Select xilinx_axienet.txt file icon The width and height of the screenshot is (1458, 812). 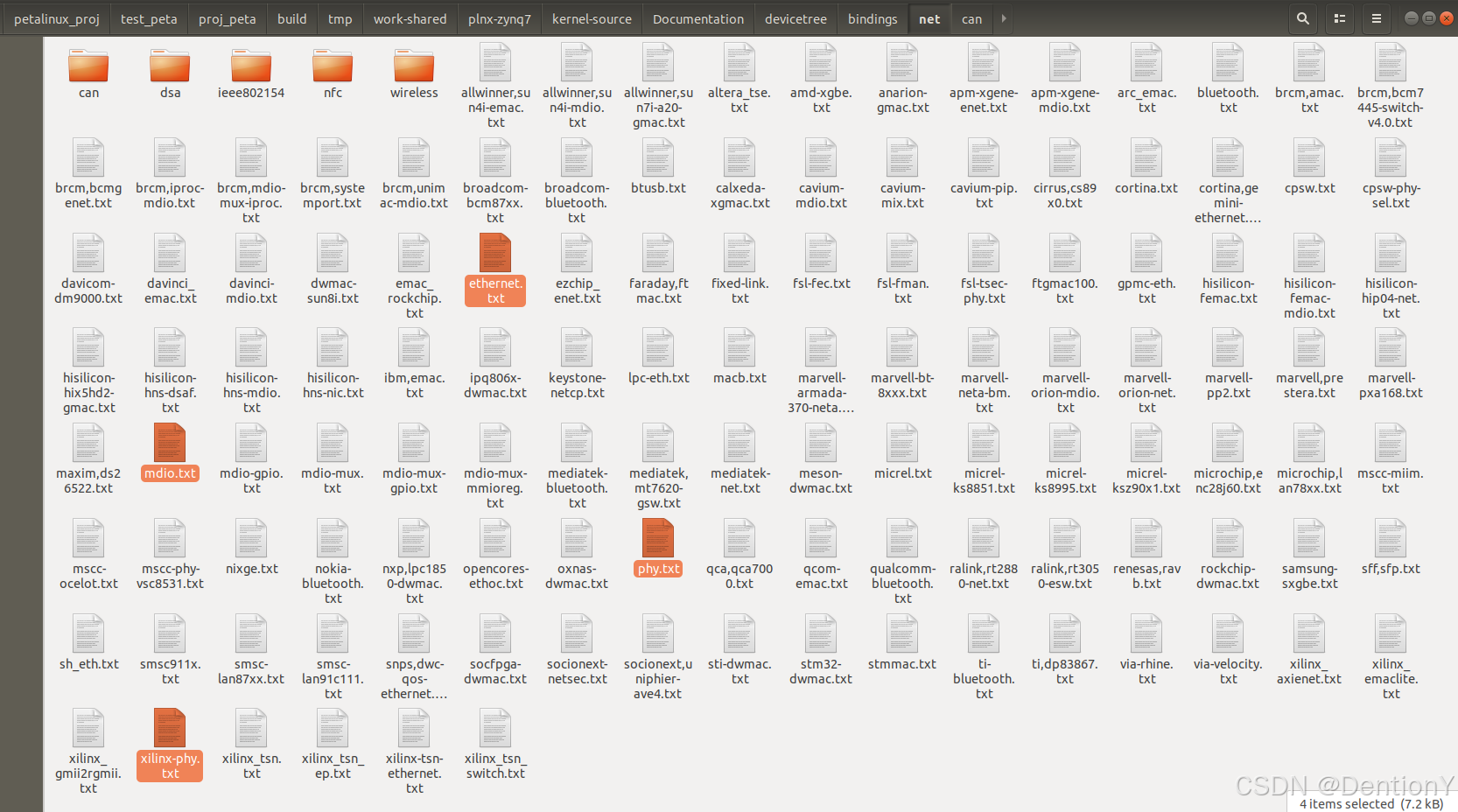pyautogui.click(x=1310, y=633)
